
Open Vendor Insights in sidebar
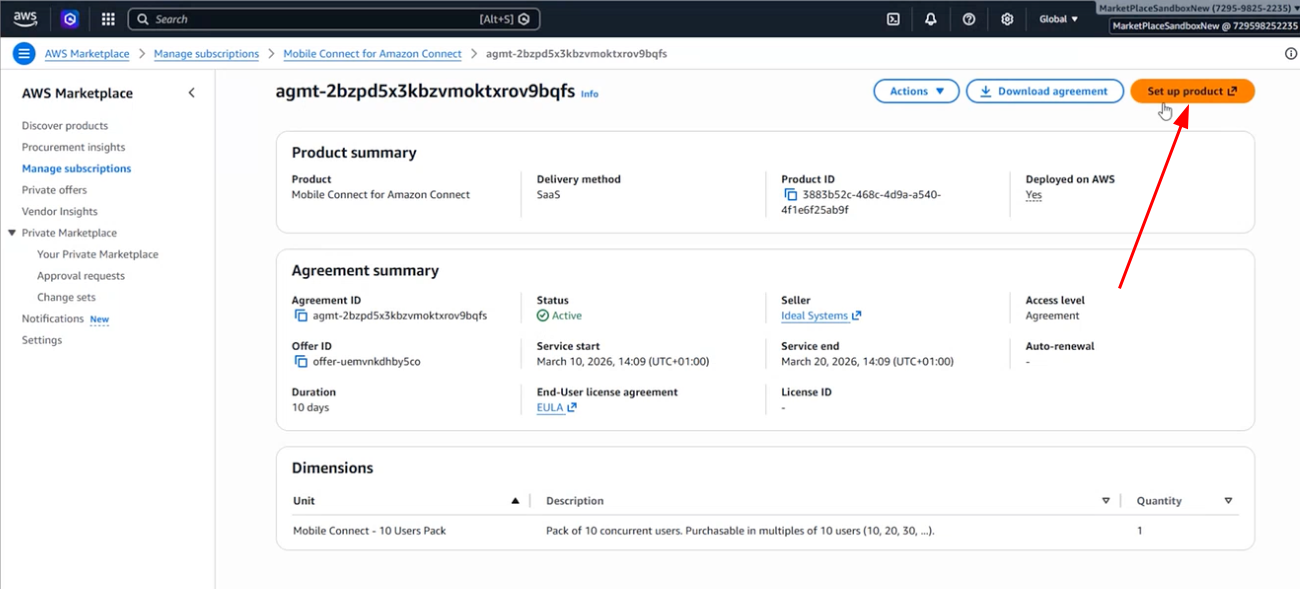pos(60,212)
